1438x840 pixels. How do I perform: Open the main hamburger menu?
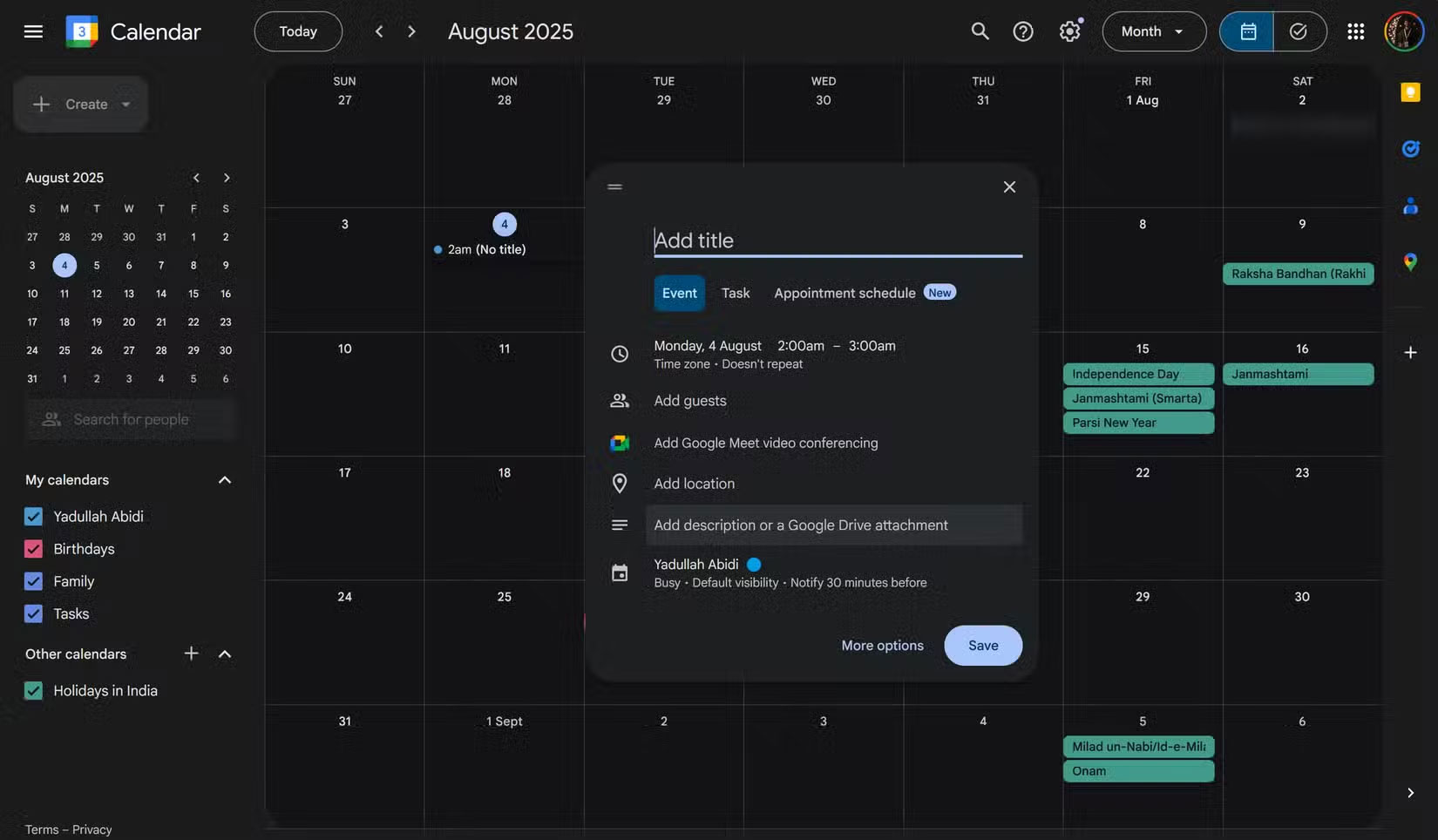[32, 31]
